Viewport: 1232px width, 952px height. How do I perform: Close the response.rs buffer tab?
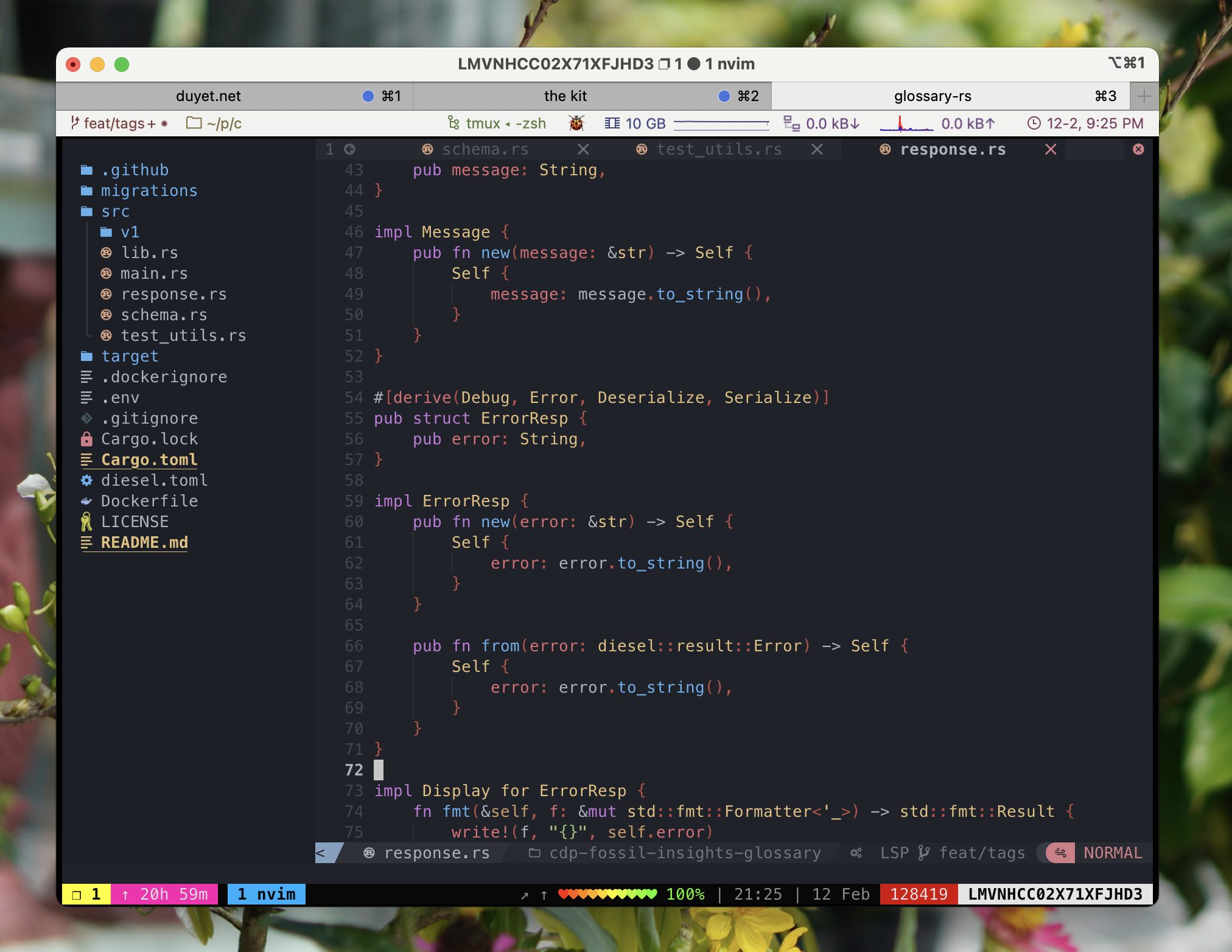point(1051,149)
